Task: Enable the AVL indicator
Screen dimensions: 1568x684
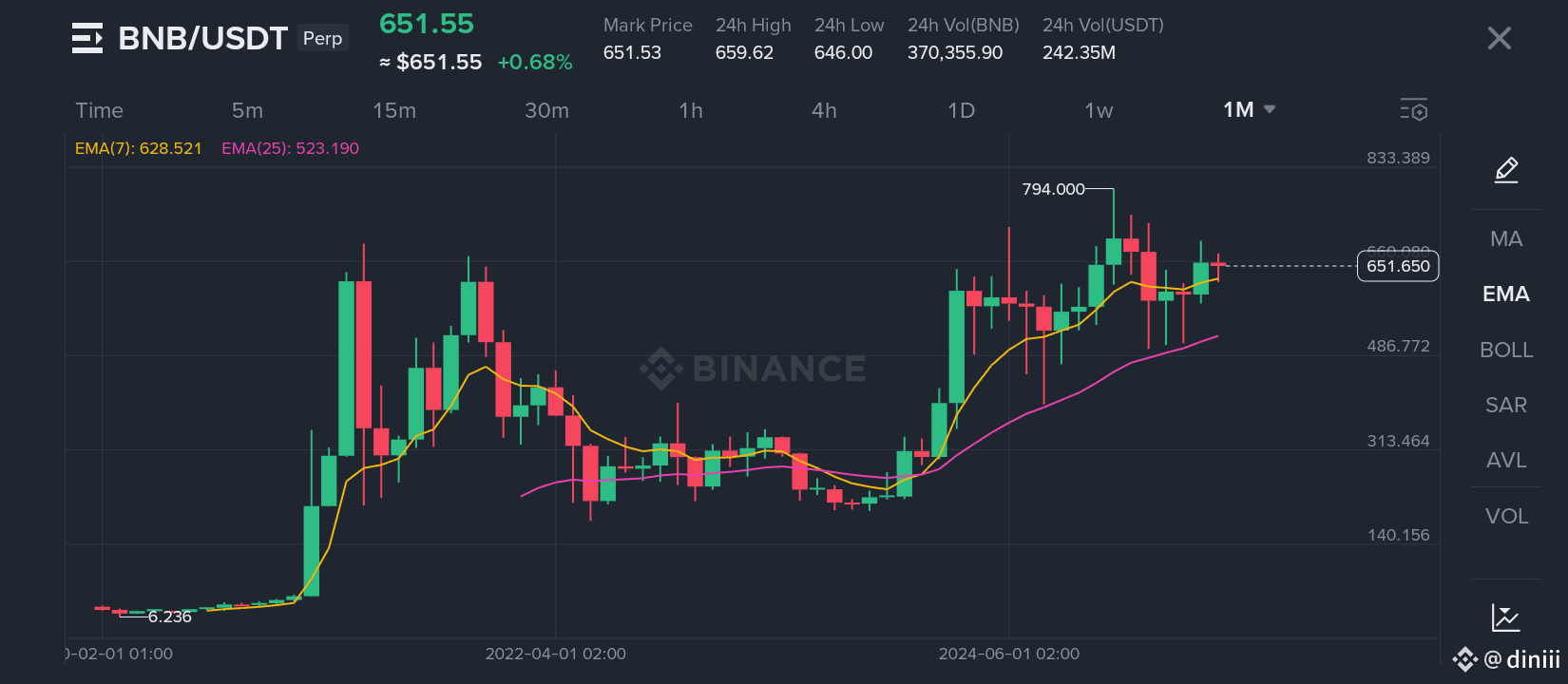Action: pyautogui.click(x=1506, y=460)
